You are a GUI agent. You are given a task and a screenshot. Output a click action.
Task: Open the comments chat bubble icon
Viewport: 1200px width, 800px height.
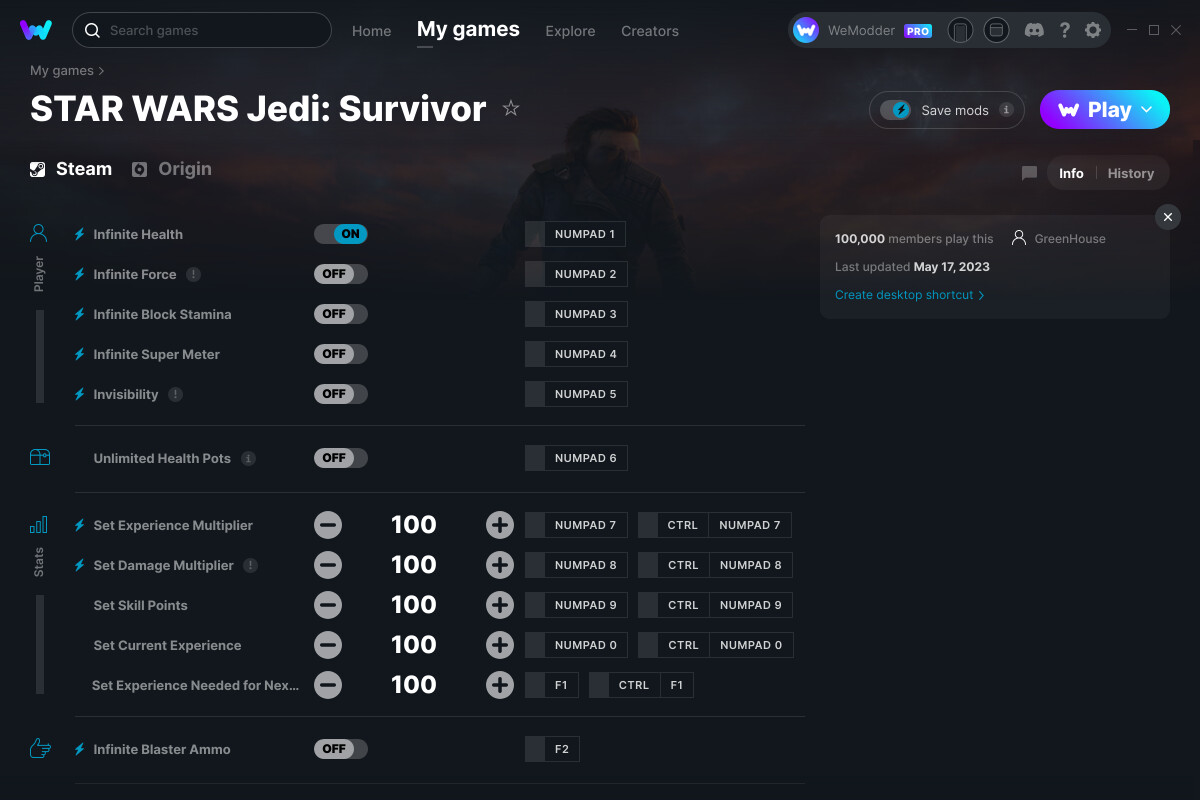(x=1029, y=173)
